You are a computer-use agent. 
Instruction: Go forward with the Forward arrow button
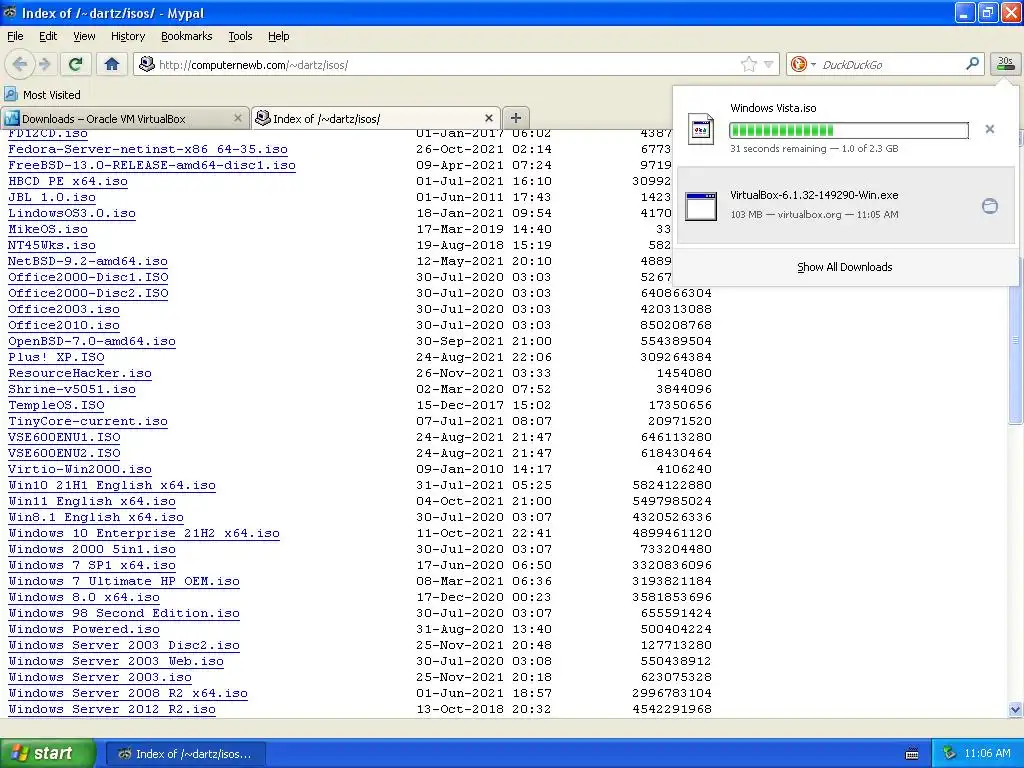[44, 64]
